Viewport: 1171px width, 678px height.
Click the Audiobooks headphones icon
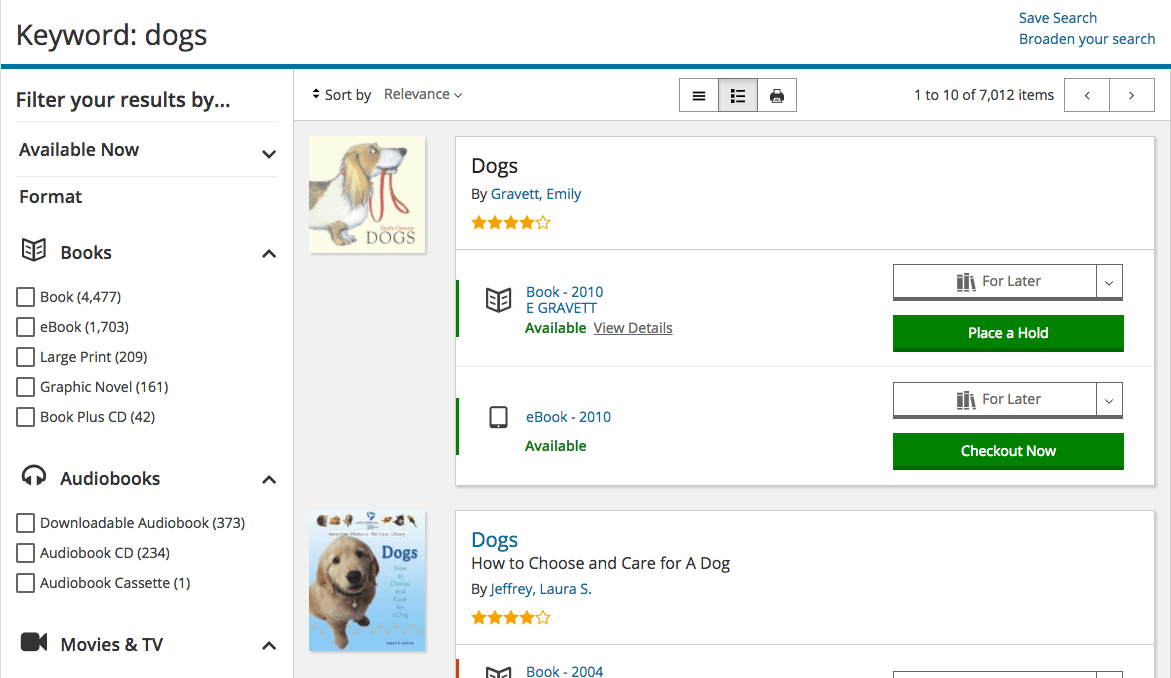[34, 476]
